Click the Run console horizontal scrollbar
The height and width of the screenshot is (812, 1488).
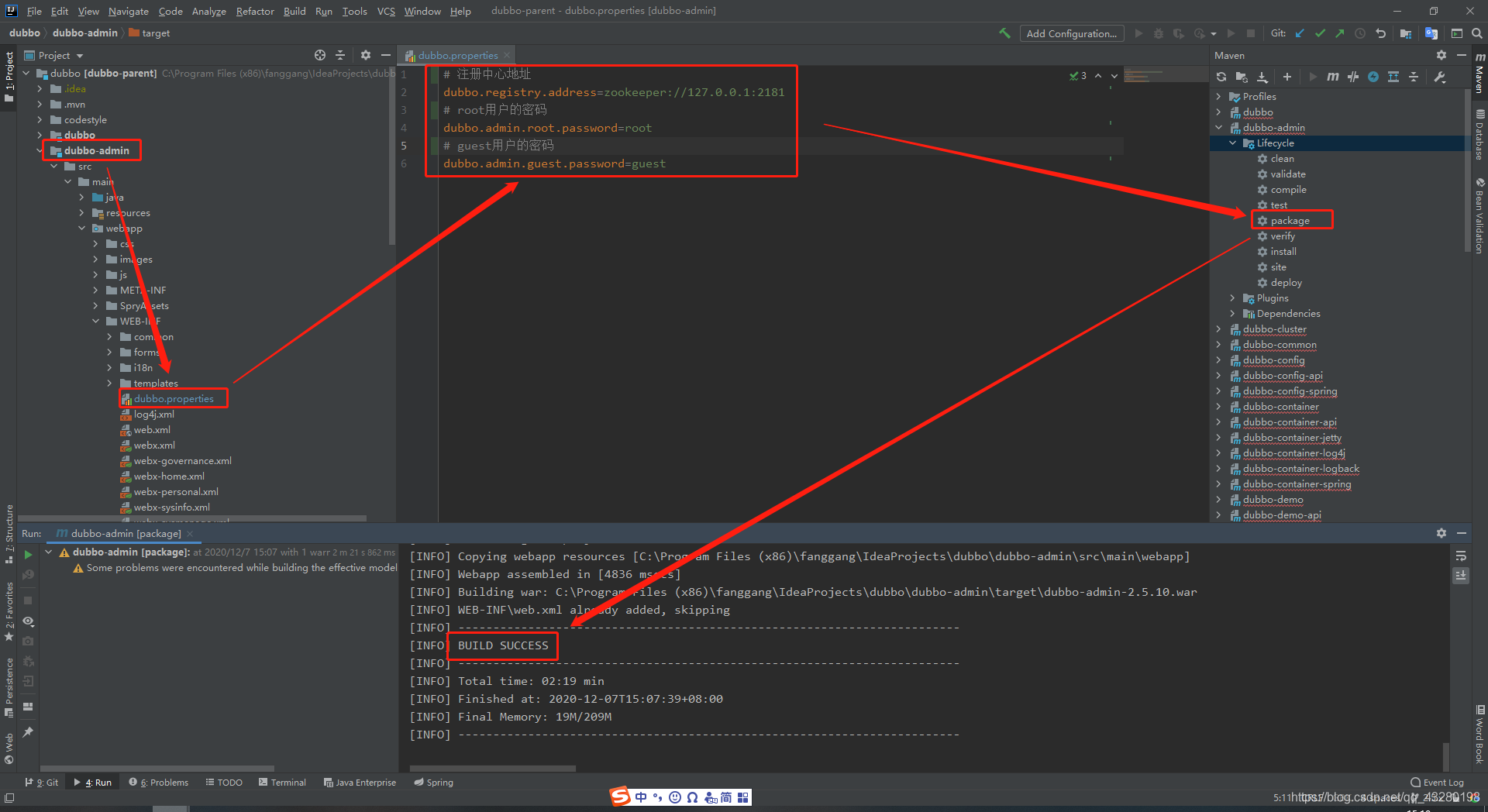pyautogui.click(x=493, y=769)
